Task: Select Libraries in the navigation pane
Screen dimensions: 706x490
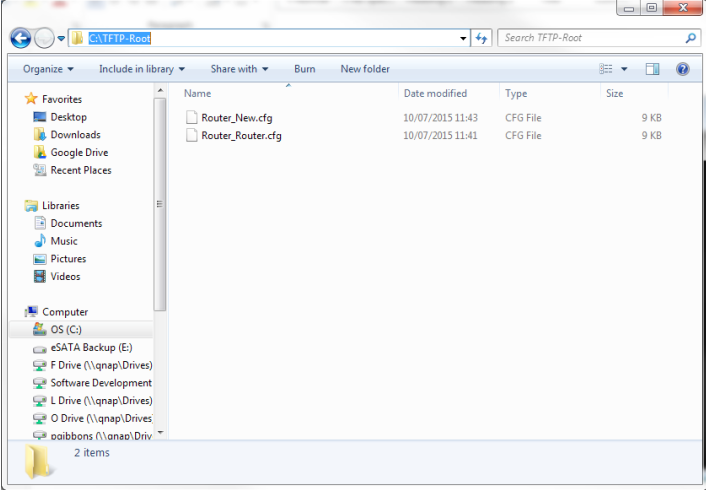Action: point(61,205)
